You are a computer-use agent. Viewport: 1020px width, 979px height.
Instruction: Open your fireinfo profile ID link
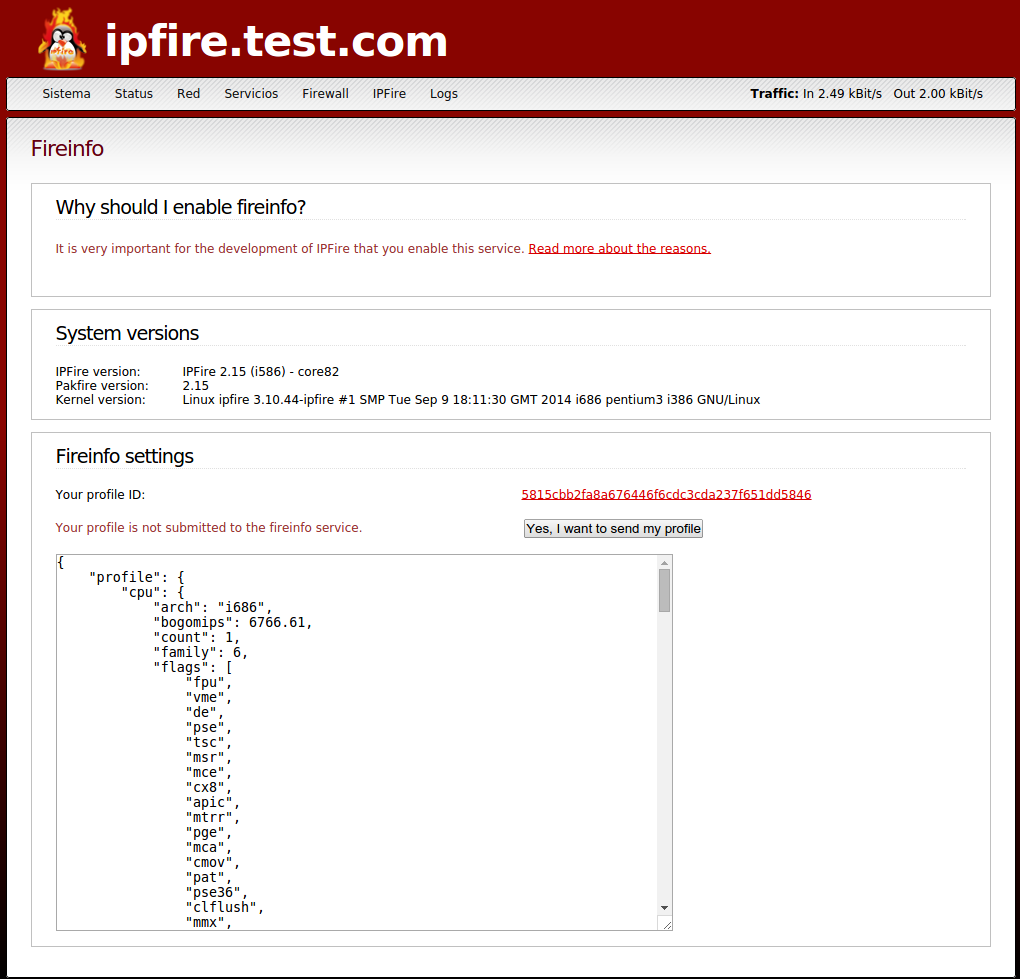665,494
